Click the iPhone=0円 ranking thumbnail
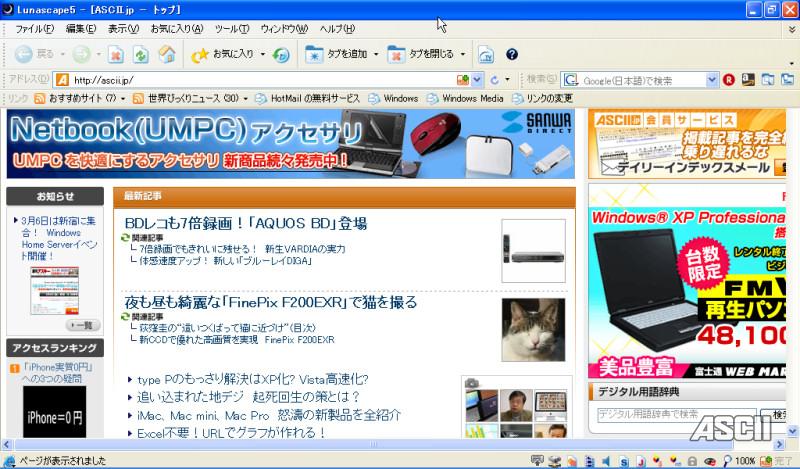 (55, 411)
